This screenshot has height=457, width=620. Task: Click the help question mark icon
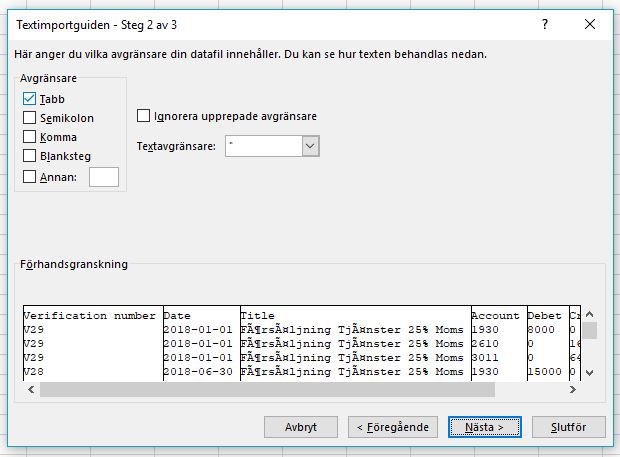pos(544,22)
